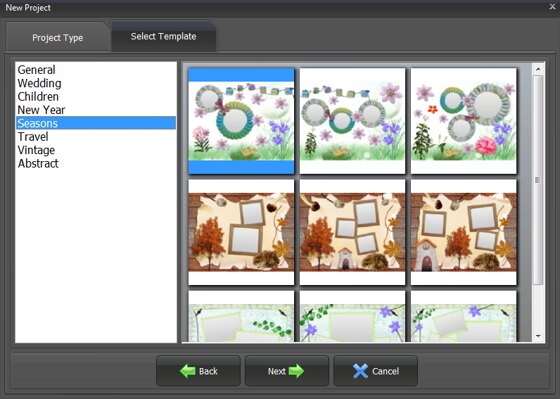Select the General category
Screen dimensions: 560x399
[36, 70]
